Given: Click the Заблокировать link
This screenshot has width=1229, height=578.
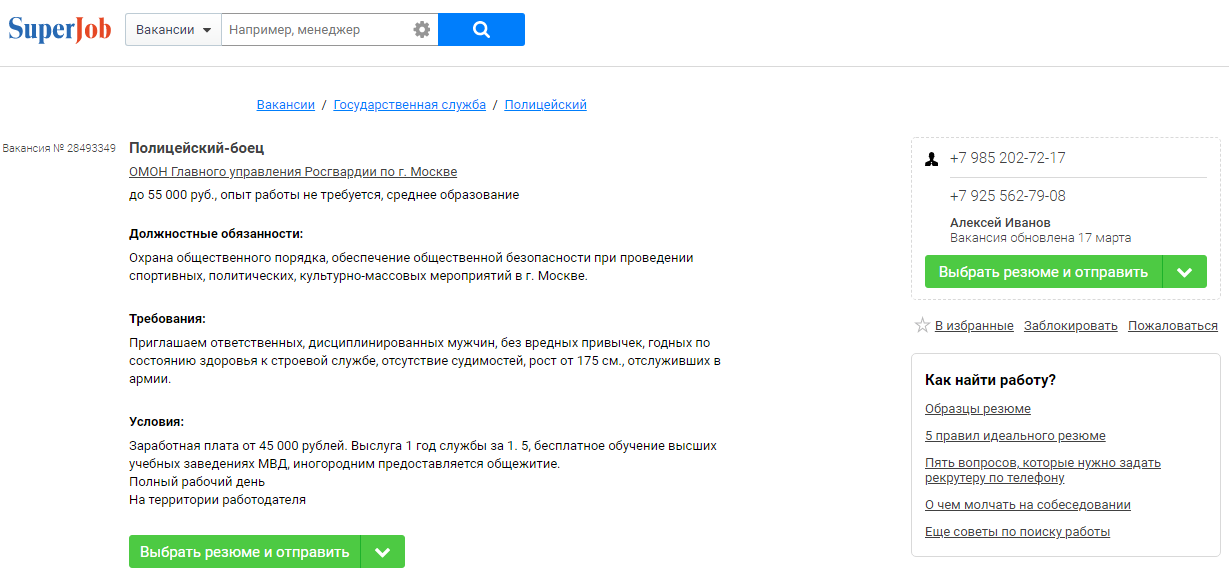Looking at the screenshot, I should coord(1071,326).
